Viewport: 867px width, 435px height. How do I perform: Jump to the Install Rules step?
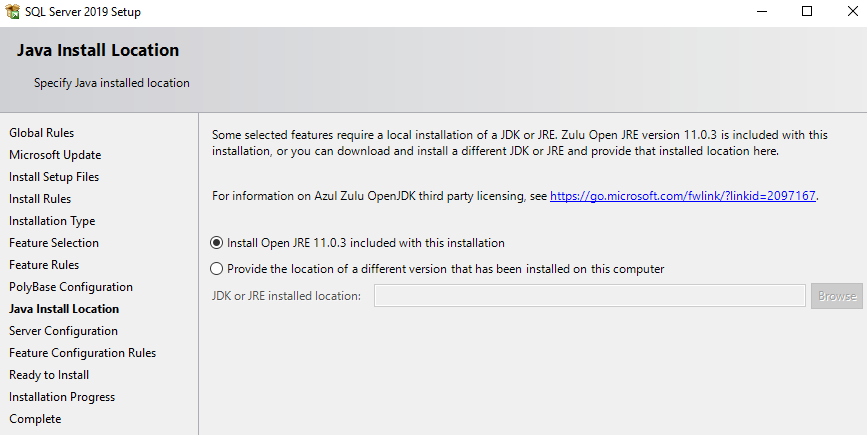click(x=40, y=199)
